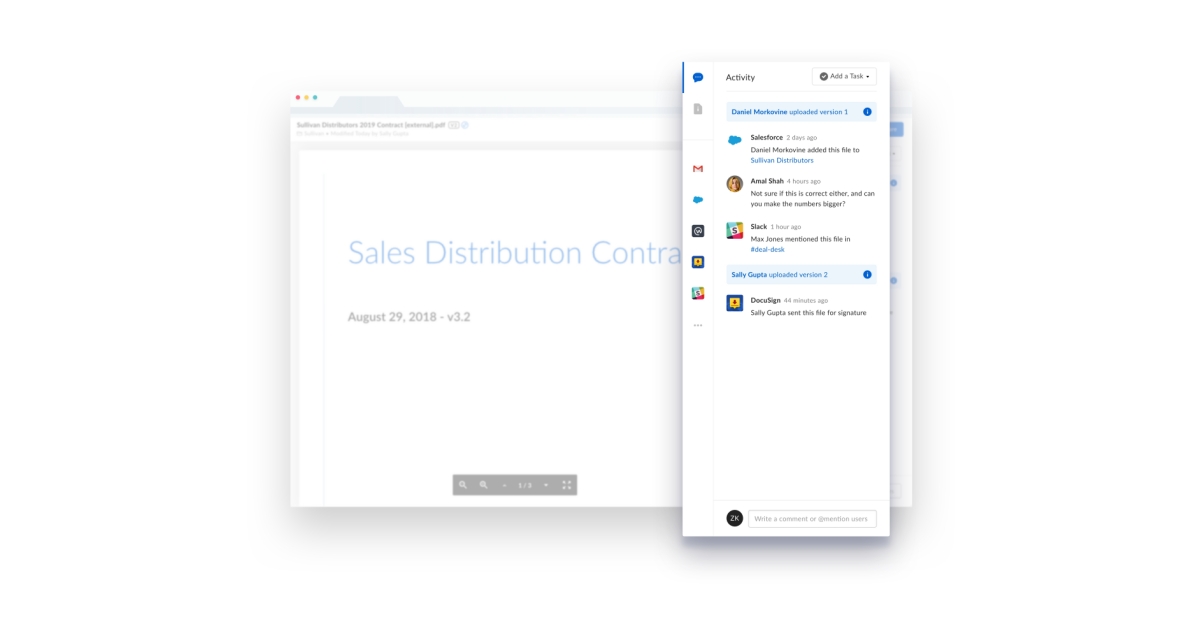Click the Slack integration icon
Viewport: 1200px width, 627px height.
698,294
